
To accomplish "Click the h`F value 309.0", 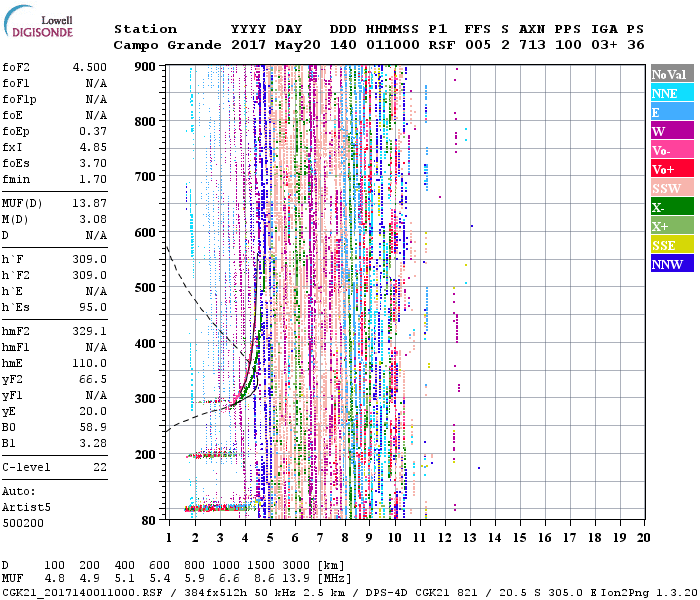I will click(90, 259).
